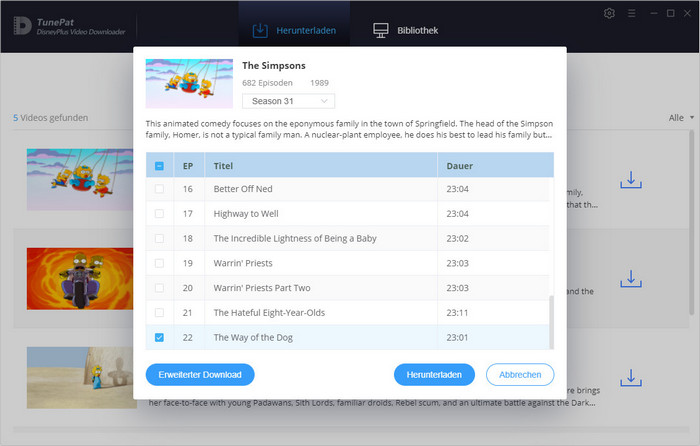Click 'The Simpsons' title in dialog
Viewport: 700px width, 446px height.
[x=274, y=66]
